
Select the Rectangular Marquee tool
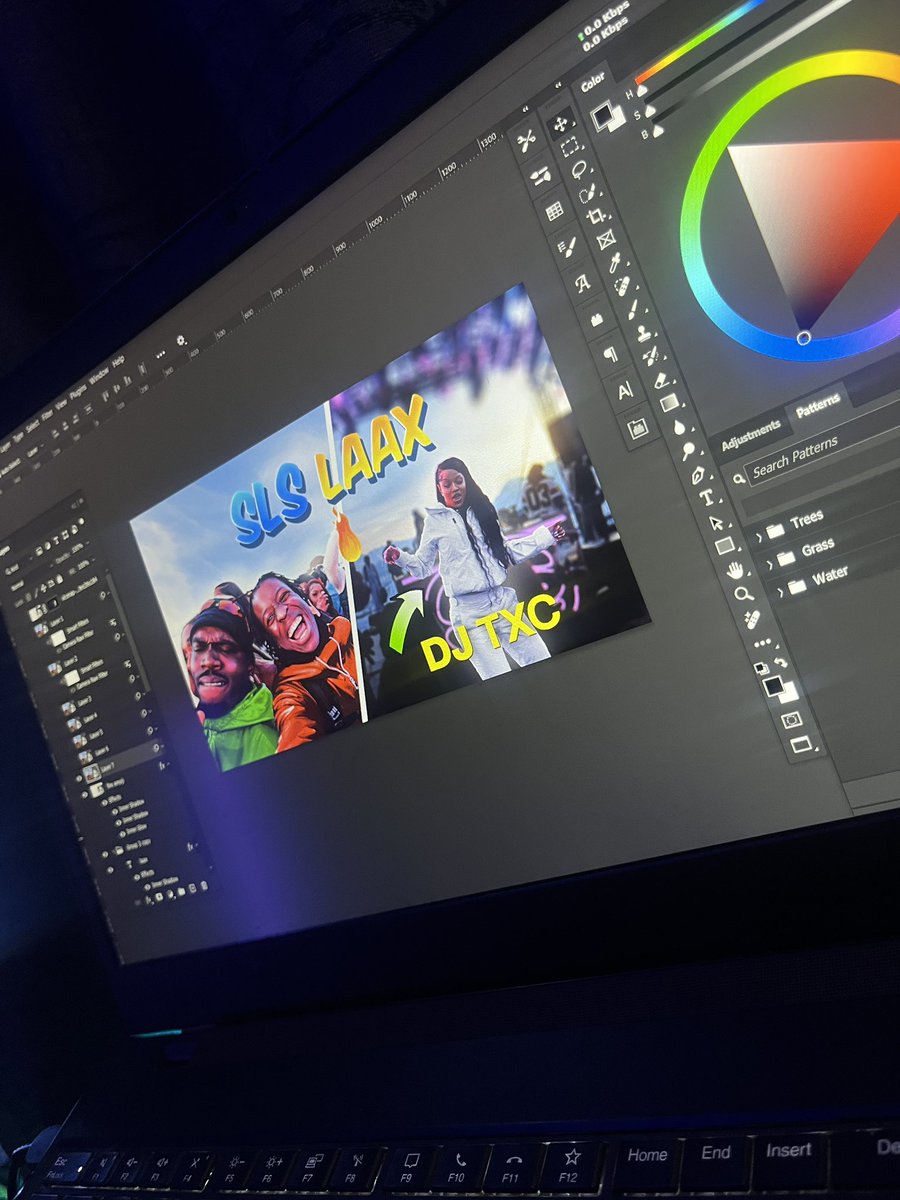[570, 147]
